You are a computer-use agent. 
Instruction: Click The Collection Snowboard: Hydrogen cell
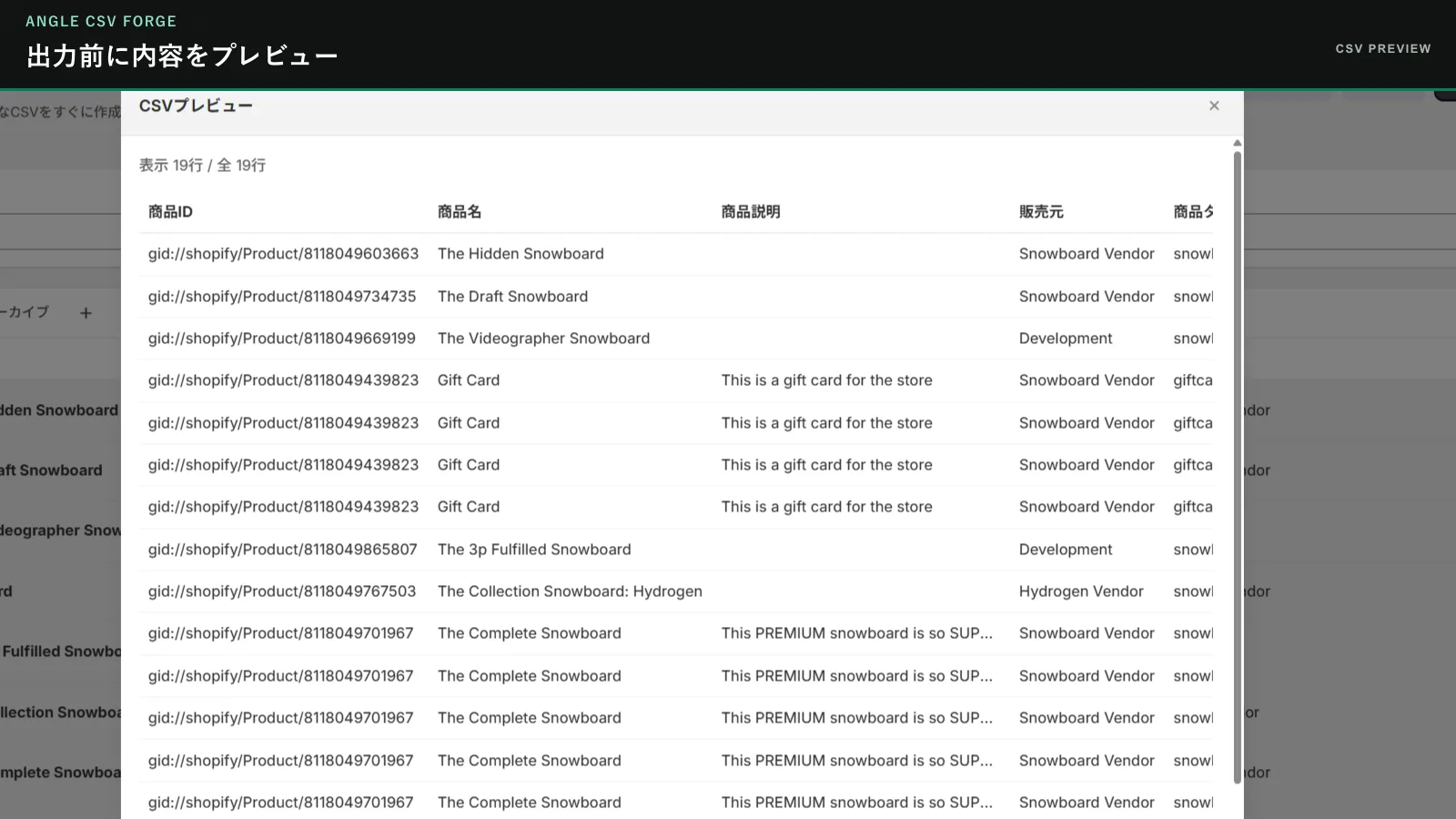(570, 591)
